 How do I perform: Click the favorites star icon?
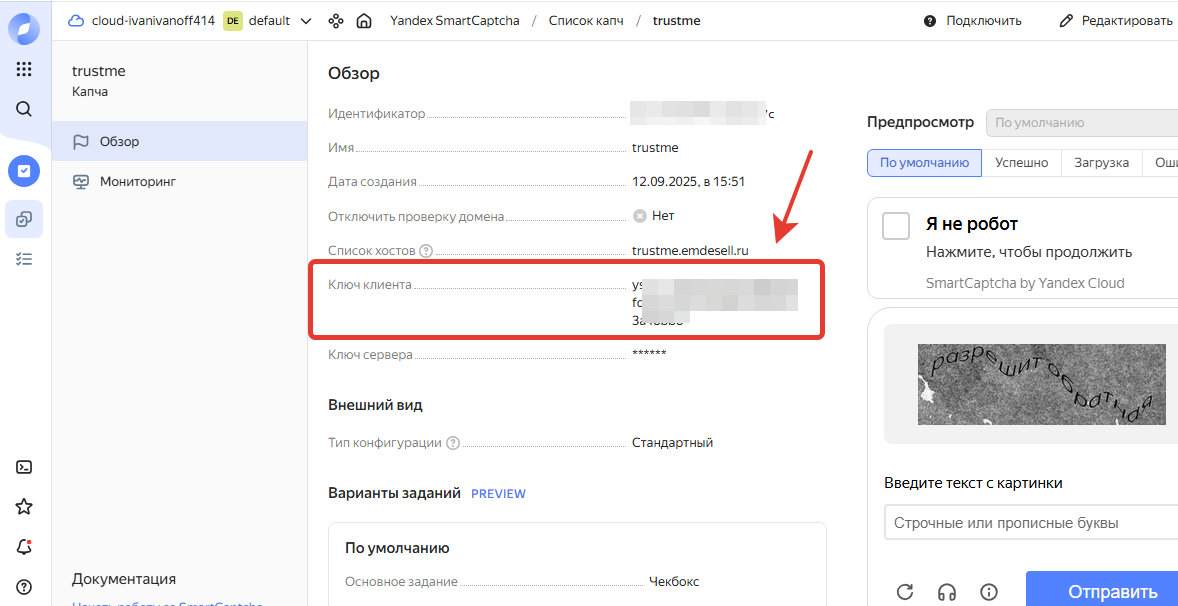click(24, 507)
